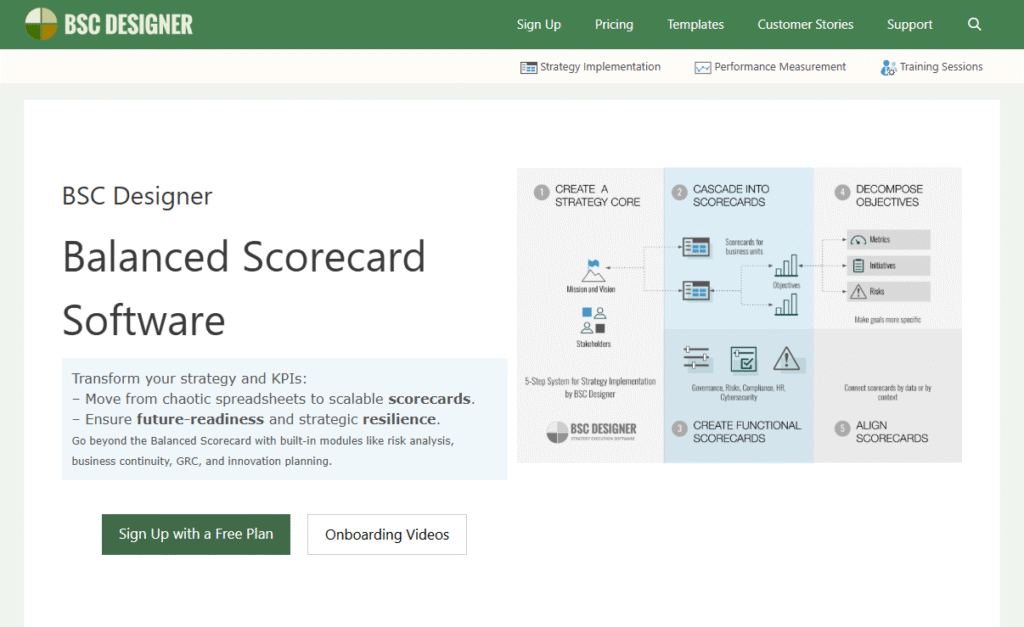Viewport: 1024px width, 627px height.
Task: Click the Performance Measurement chart icon
Action: tap(703, 67)
